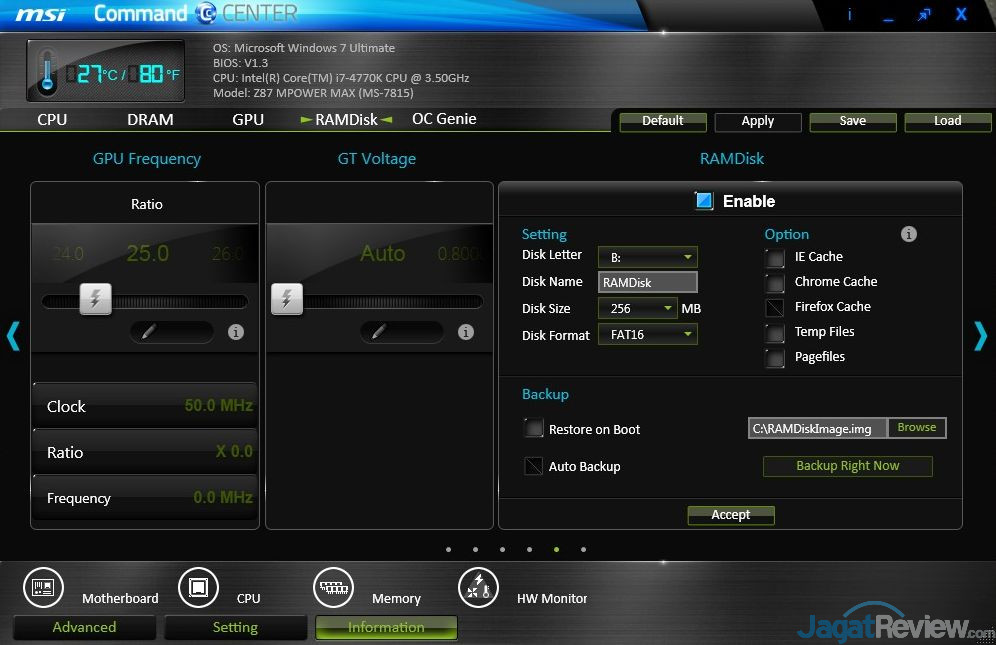Click the GT Voltage info icon

(x=465, y=332)
